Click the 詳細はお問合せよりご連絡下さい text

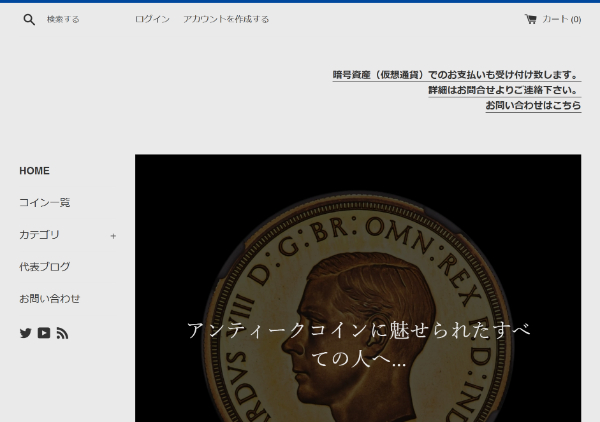pos(504,90)
